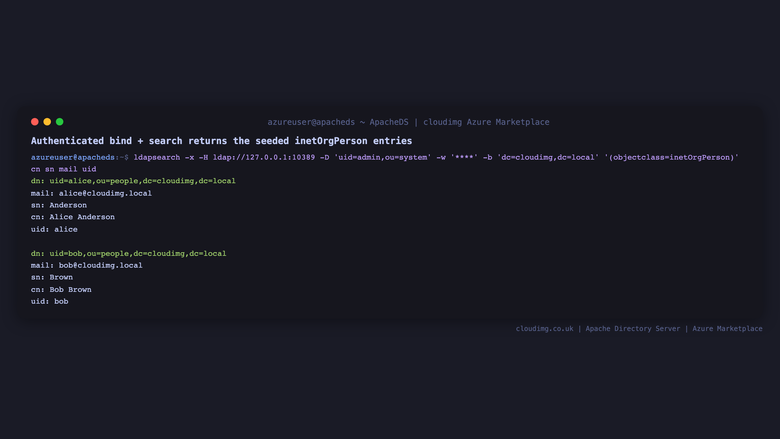Click the terminal title 'azureuser@apacheds ~ ApacheDS'
Screen dimensions: 780x439
point(338,122)
